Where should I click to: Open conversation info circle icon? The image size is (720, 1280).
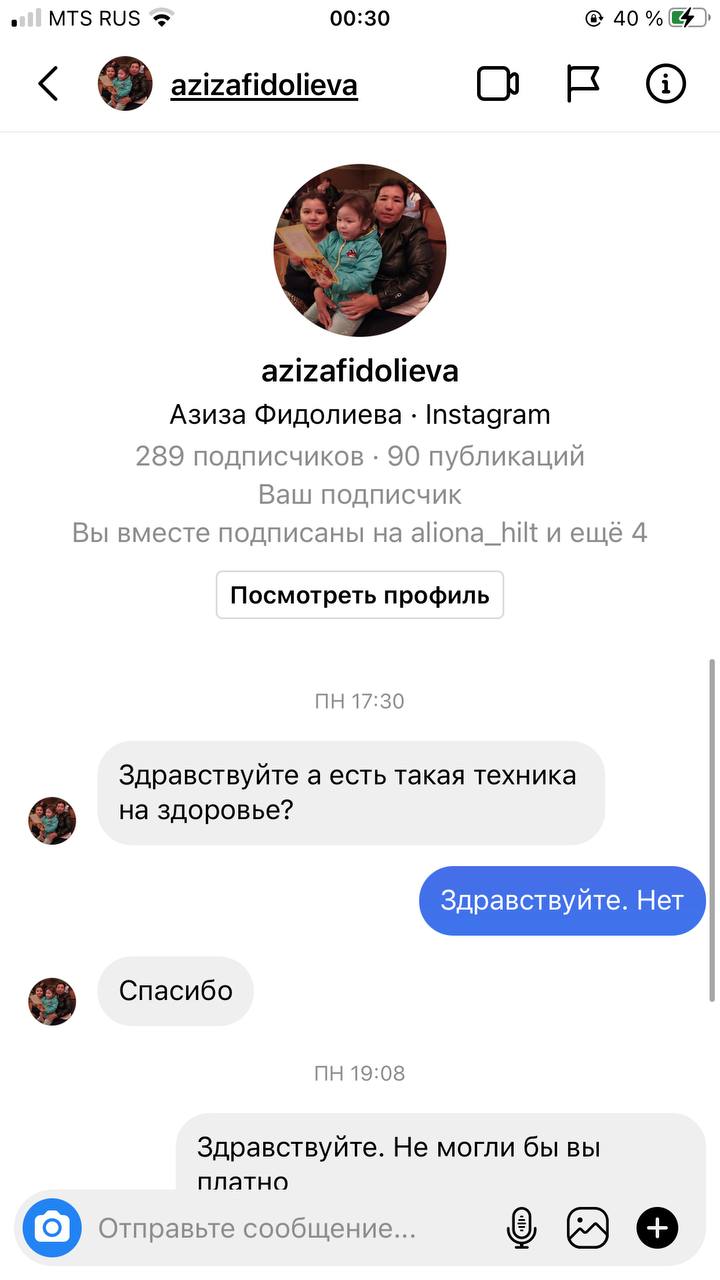[665, 84]
